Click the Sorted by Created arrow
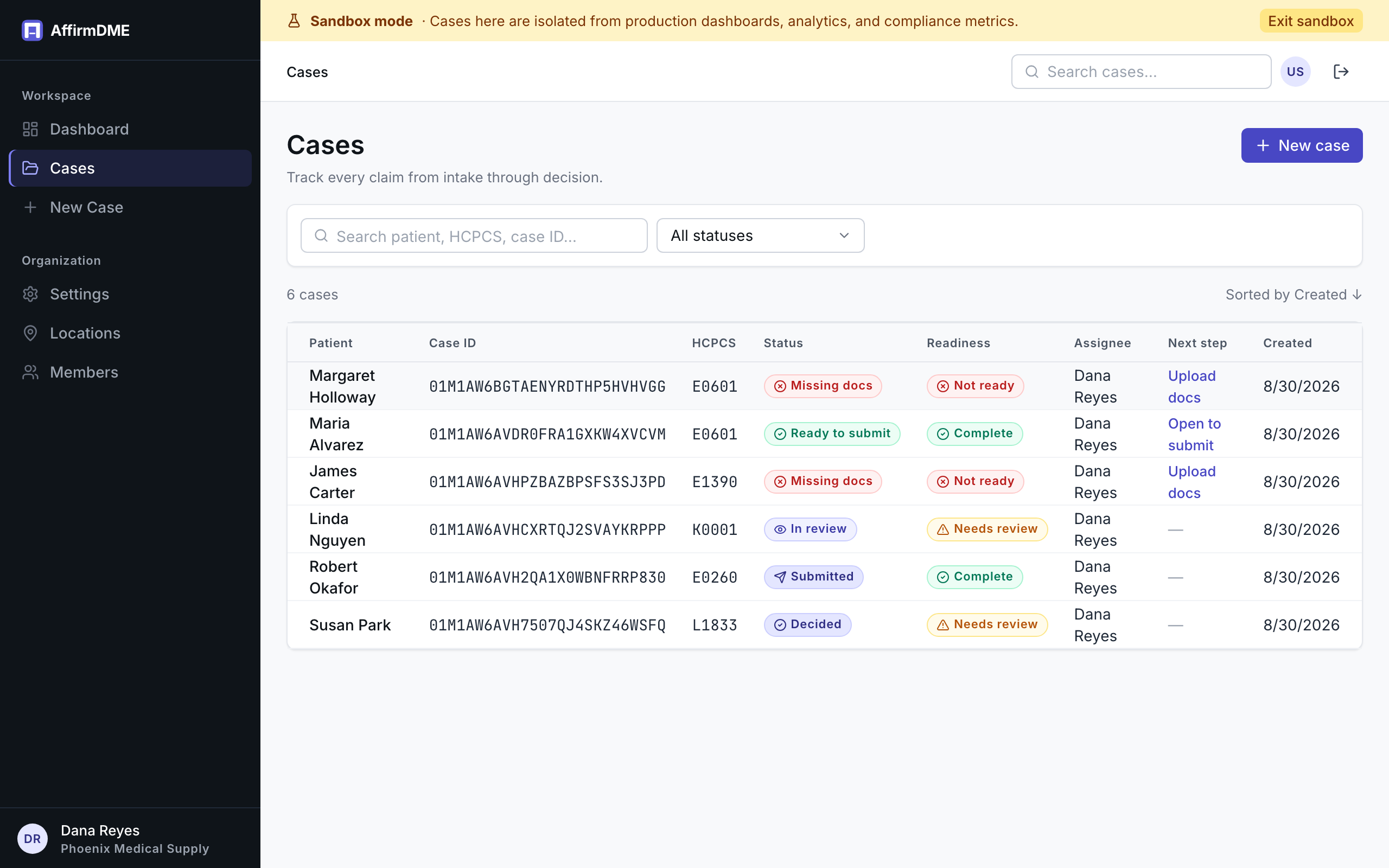 1357,295
